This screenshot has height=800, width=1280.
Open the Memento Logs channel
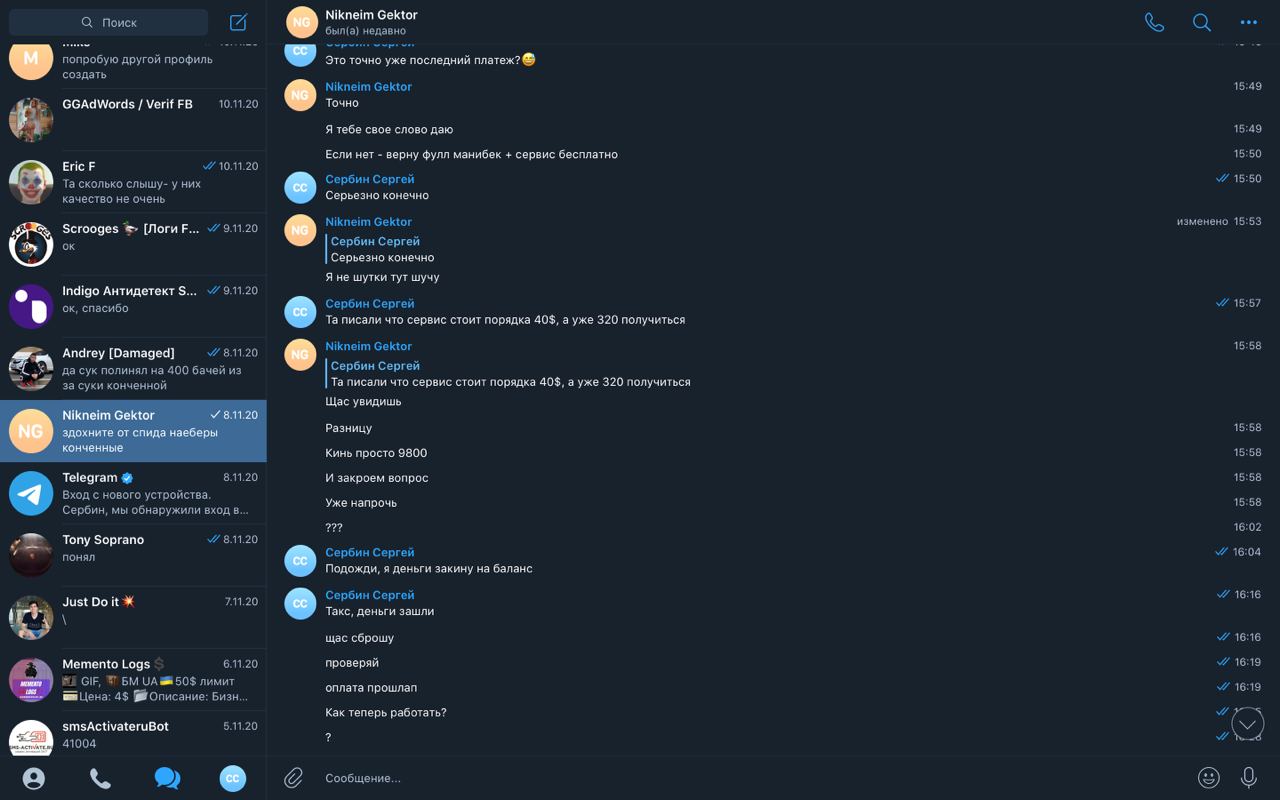[x=133, y=680]
